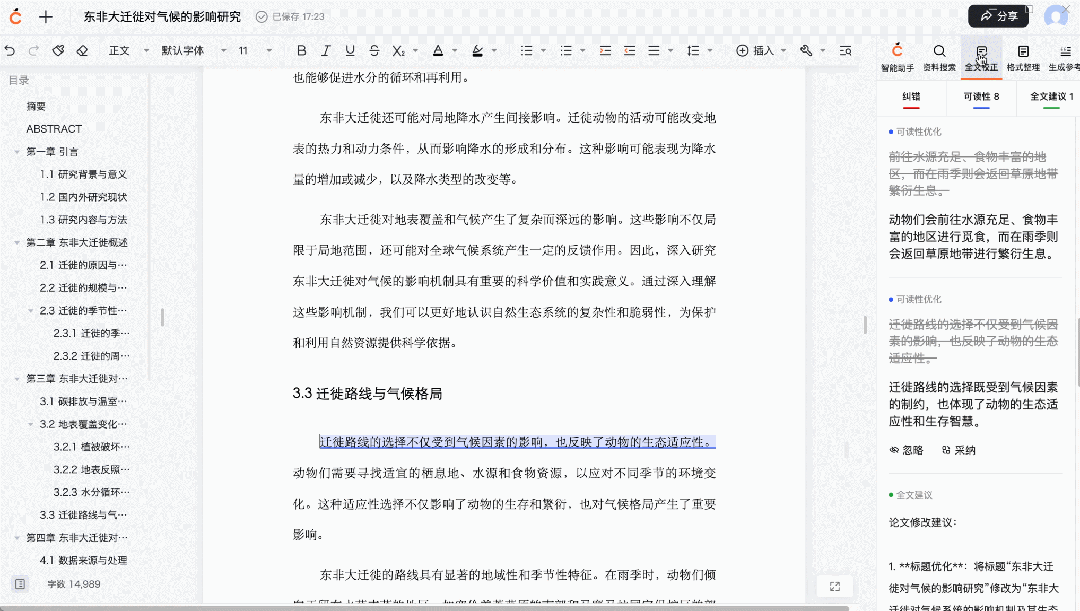Open the find and search tool
The width and height of the screenshot is (1080, 611).
tap(845, 50)
